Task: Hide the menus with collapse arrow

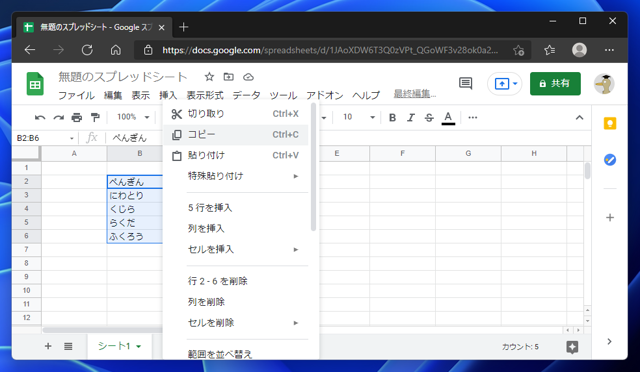Action: (579, 118)
